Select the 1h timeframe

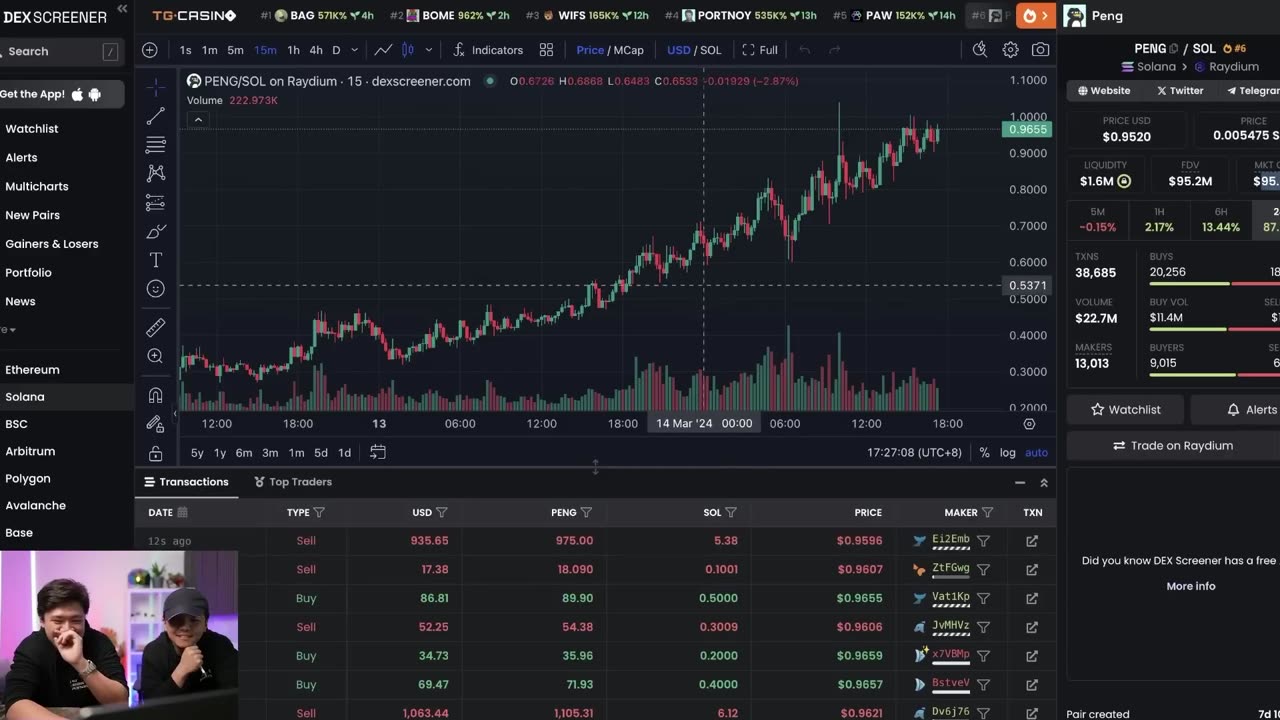click(x=293, y=50)
